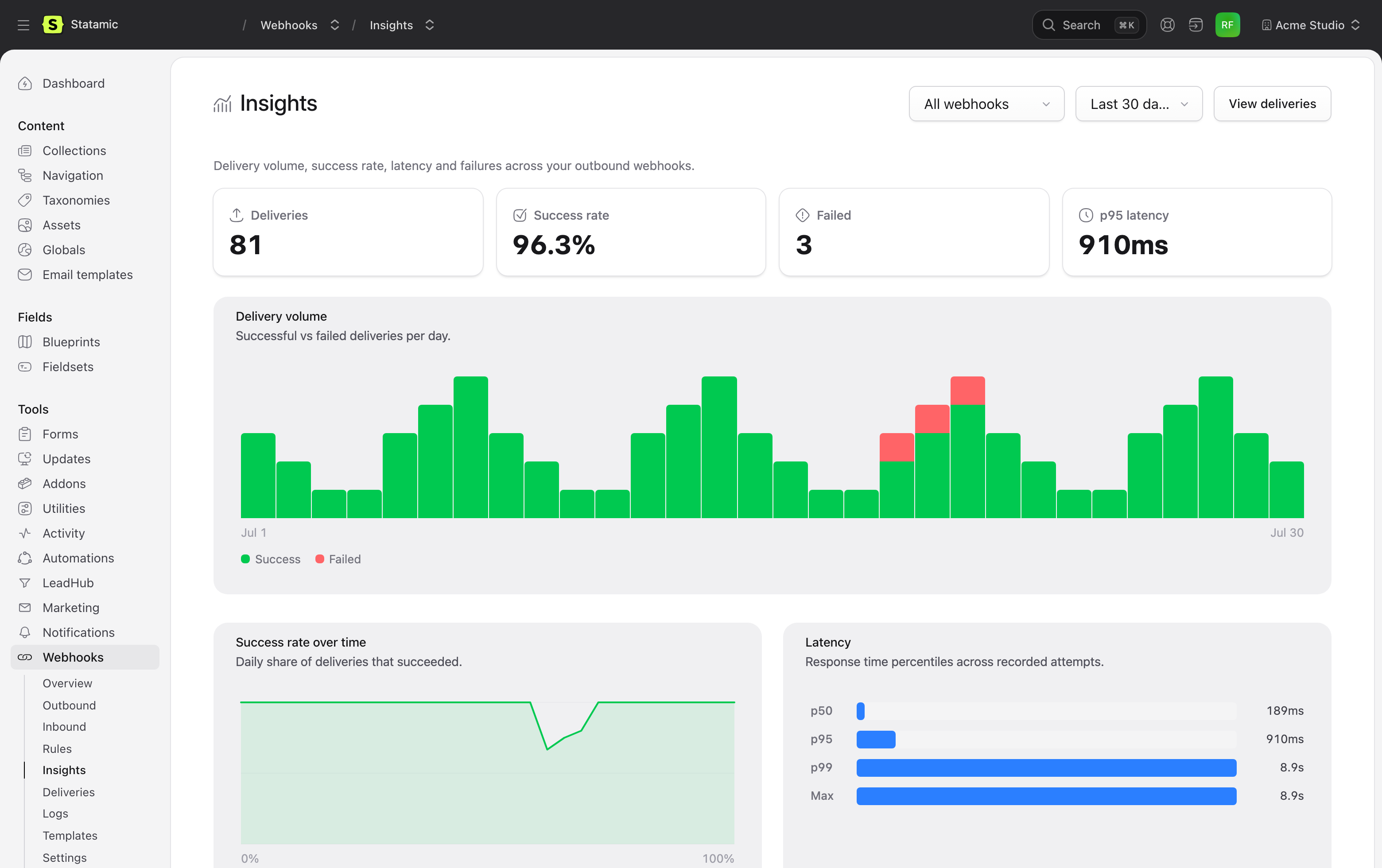Viewport: 1382px width, 868px height.
Task: Open the Inbound webhooks submenu item
Action: (x=64, y=726)
